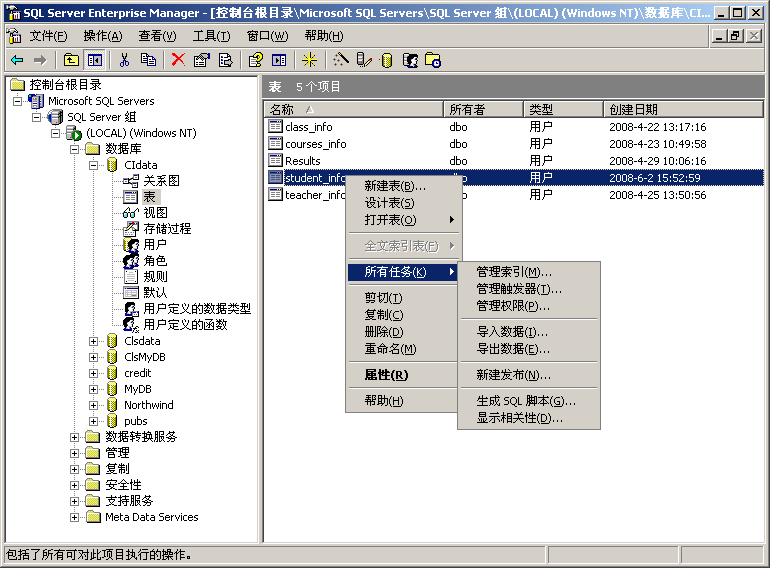Collapse the Microsoft SQL Servers node

[18, 102]
